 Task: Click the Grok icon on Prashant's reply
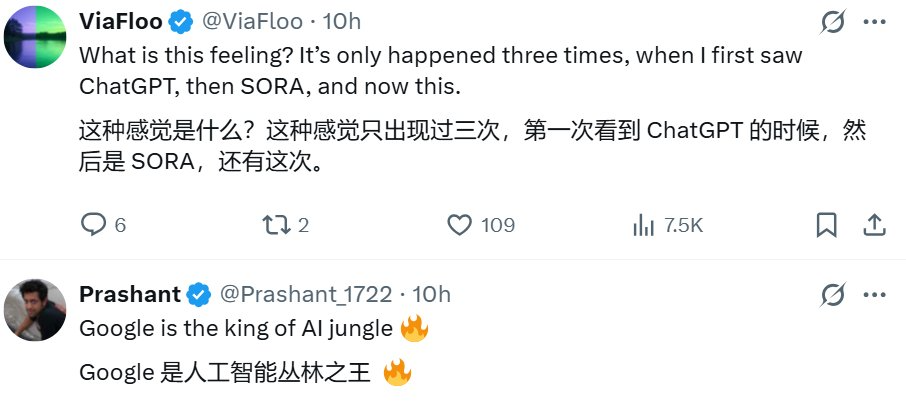tap(832, 294)
